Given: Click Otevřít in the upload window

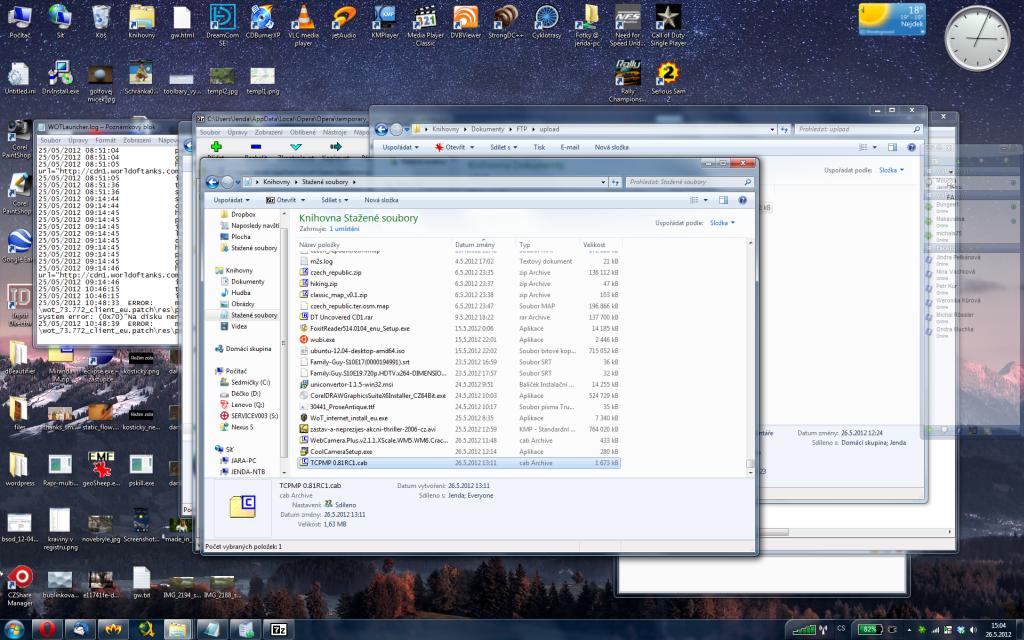Looking at the screenshot, I should pyautogui.click(x=451, y=148).
